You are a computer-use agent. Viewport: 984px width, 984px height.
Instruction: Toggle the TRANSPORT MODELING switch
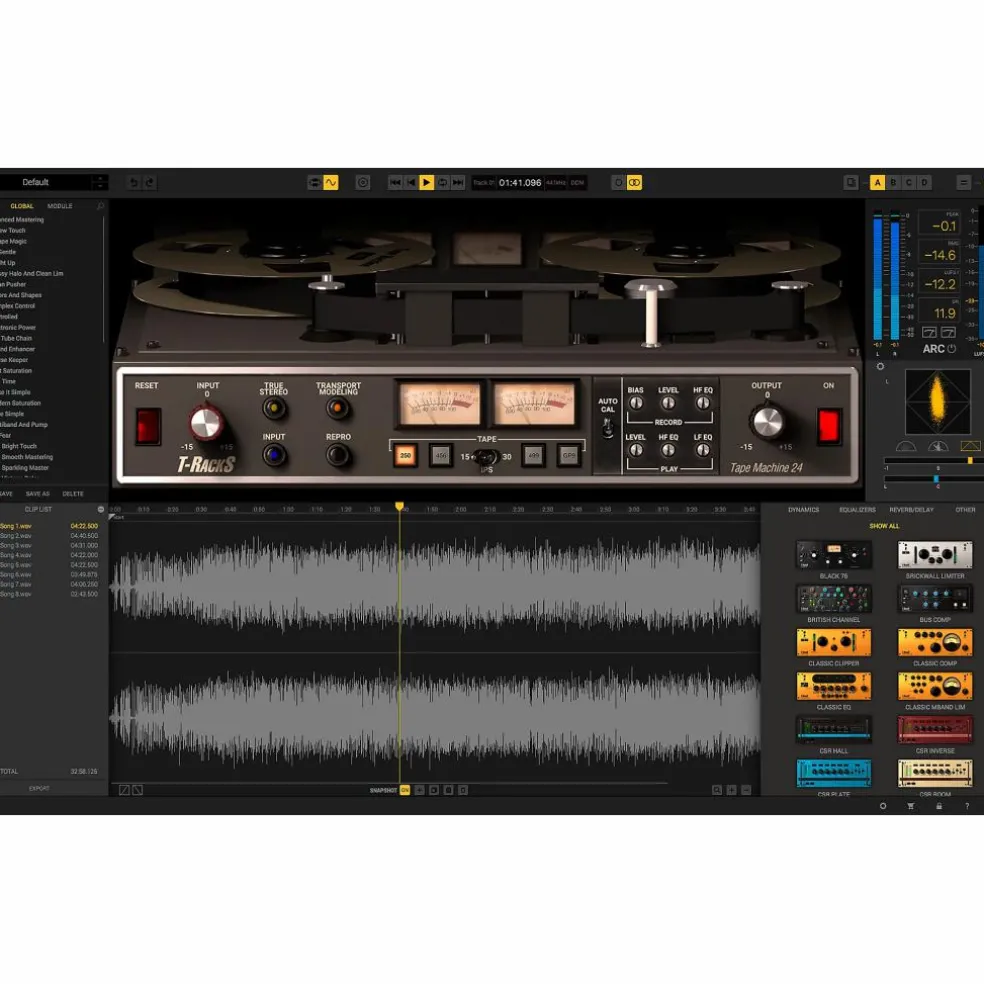pyautogui.click(x=338, y=409)
